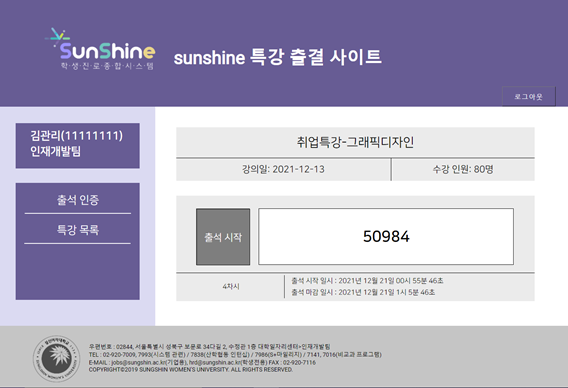Click the footer E-MAIL contact line
The height and width of the screenshot is (388, 568).
[202, 362]
